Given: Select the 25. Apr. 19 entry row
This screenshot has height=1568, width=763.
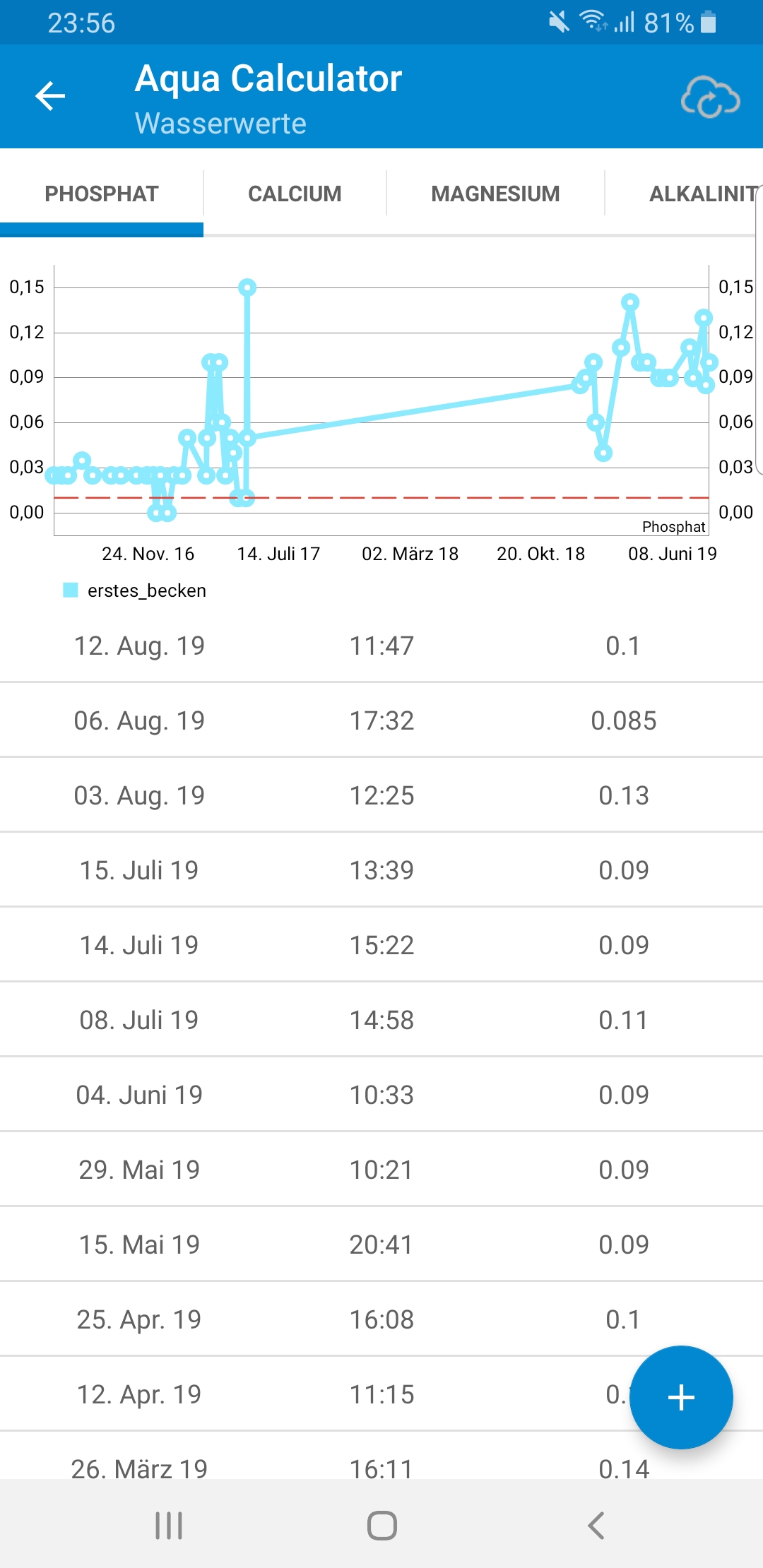Looking at the screenshot, I should (381, 1319).
